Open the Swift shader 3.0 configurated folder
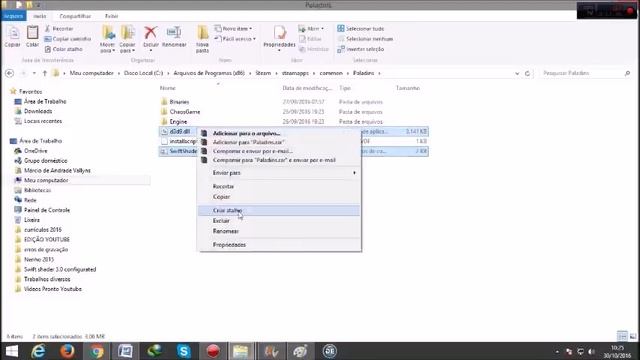 (60, 269)
